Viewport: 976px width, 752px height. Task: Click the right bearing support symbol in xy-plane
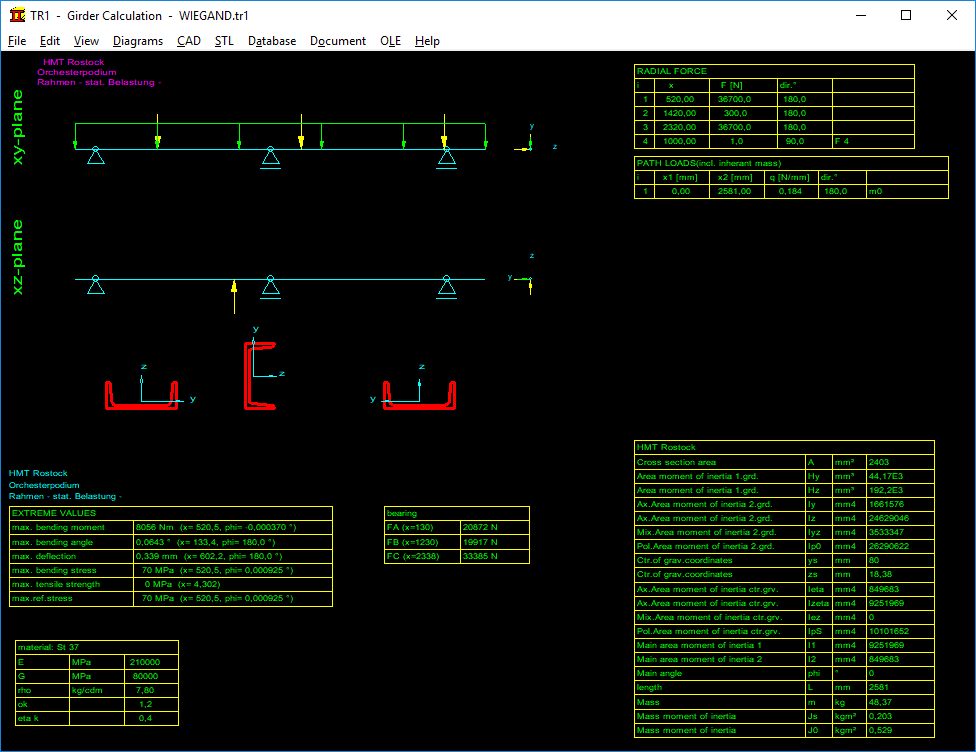(446, 156)
